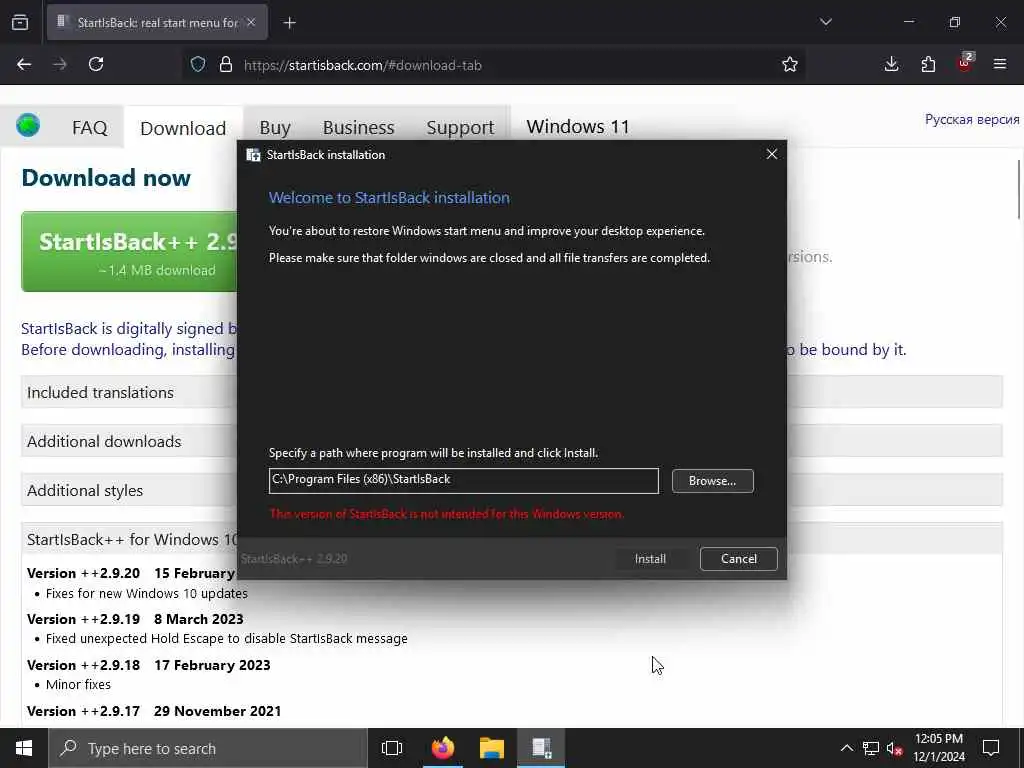1024x768 pixels.
Task: Click 'Version ++2.9.17' text
Action: (84, 711)
